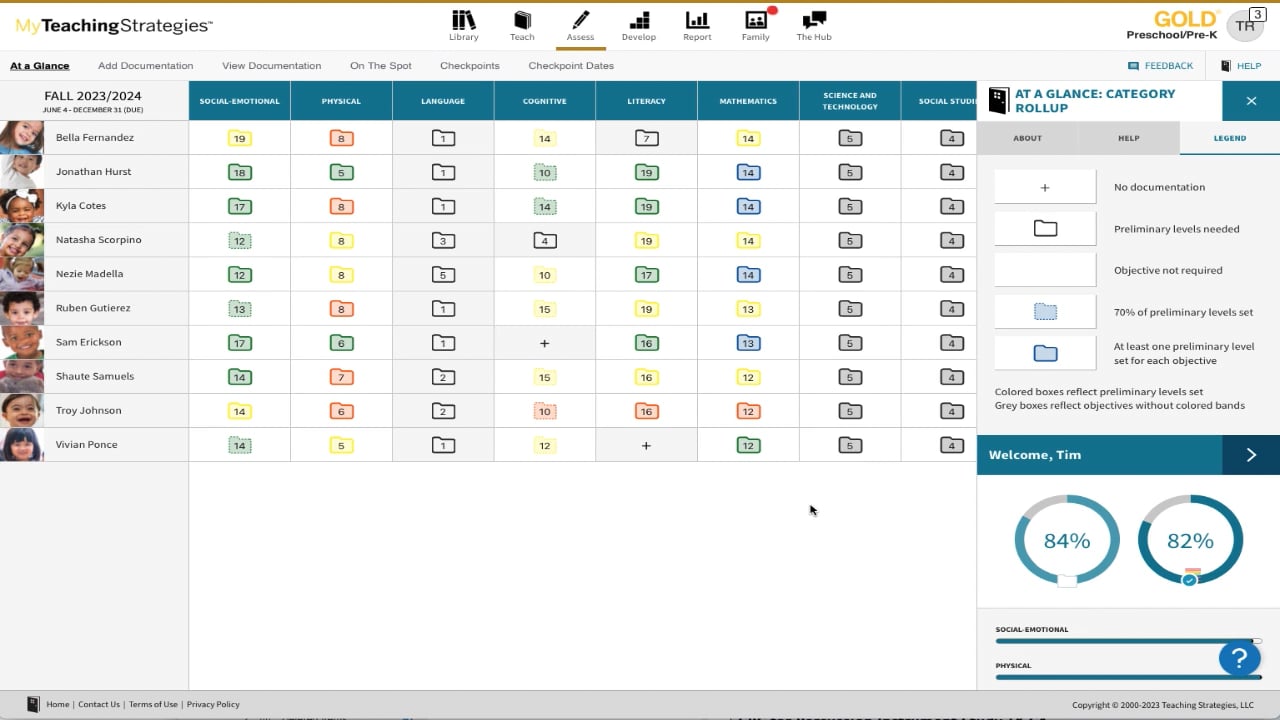The image size is (1280, 720).
Task: Click the At a Glance nav link
Action: coord(40,66)
